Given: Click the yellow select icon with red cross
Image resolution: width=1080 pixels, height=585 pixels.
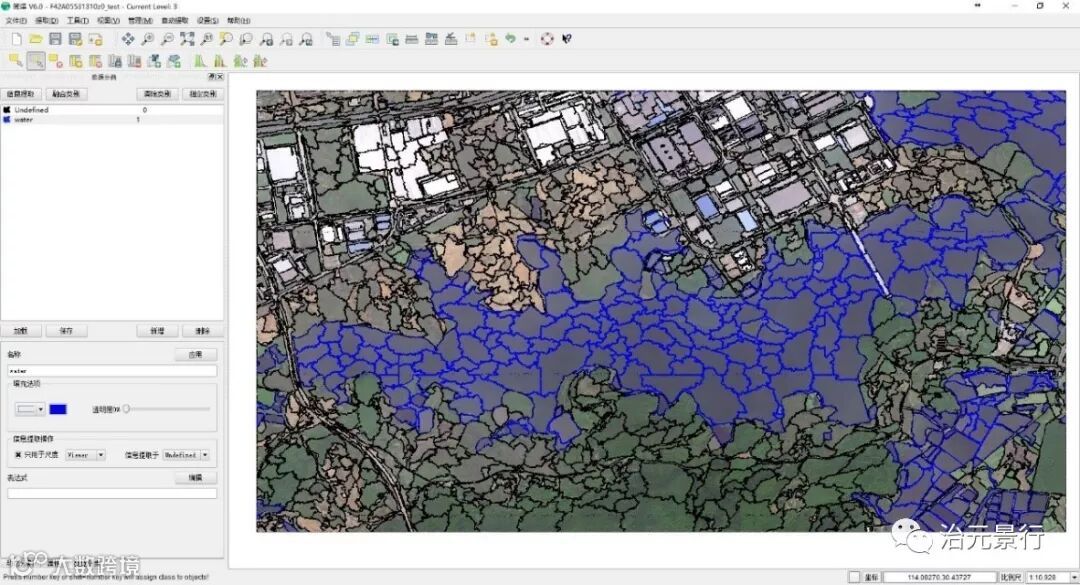Looking at the screenshot, I should (56, 61).
